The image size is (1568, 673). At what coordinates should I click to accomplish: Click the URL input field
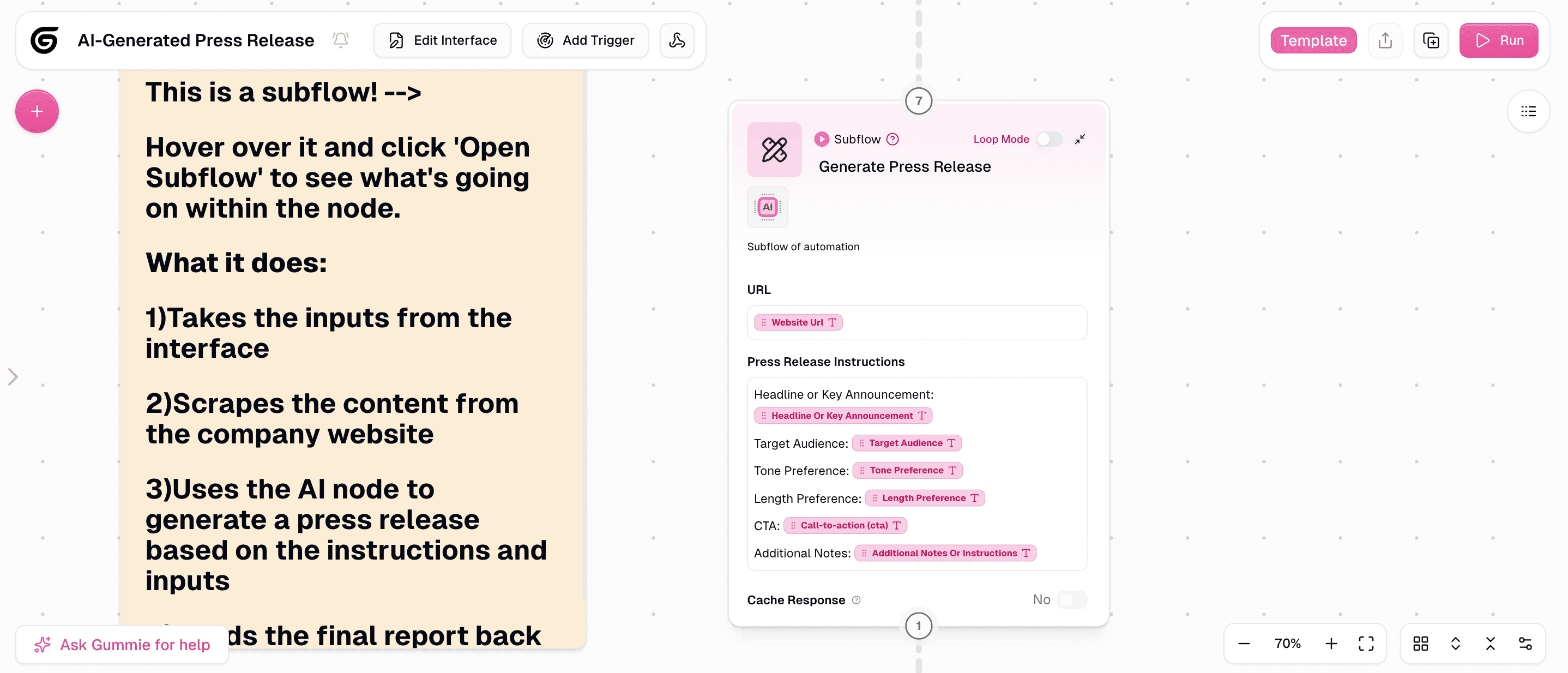(x=916, y=323)
